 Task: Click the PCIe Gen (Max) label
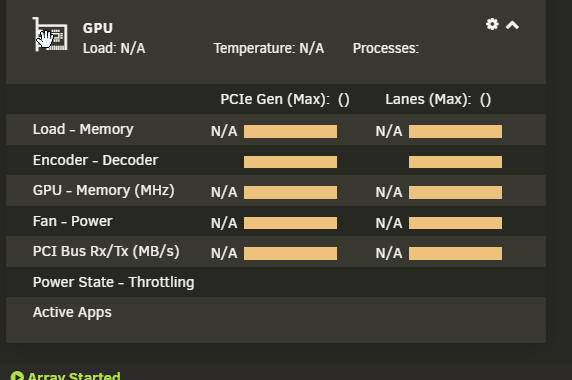click(275, 99)
